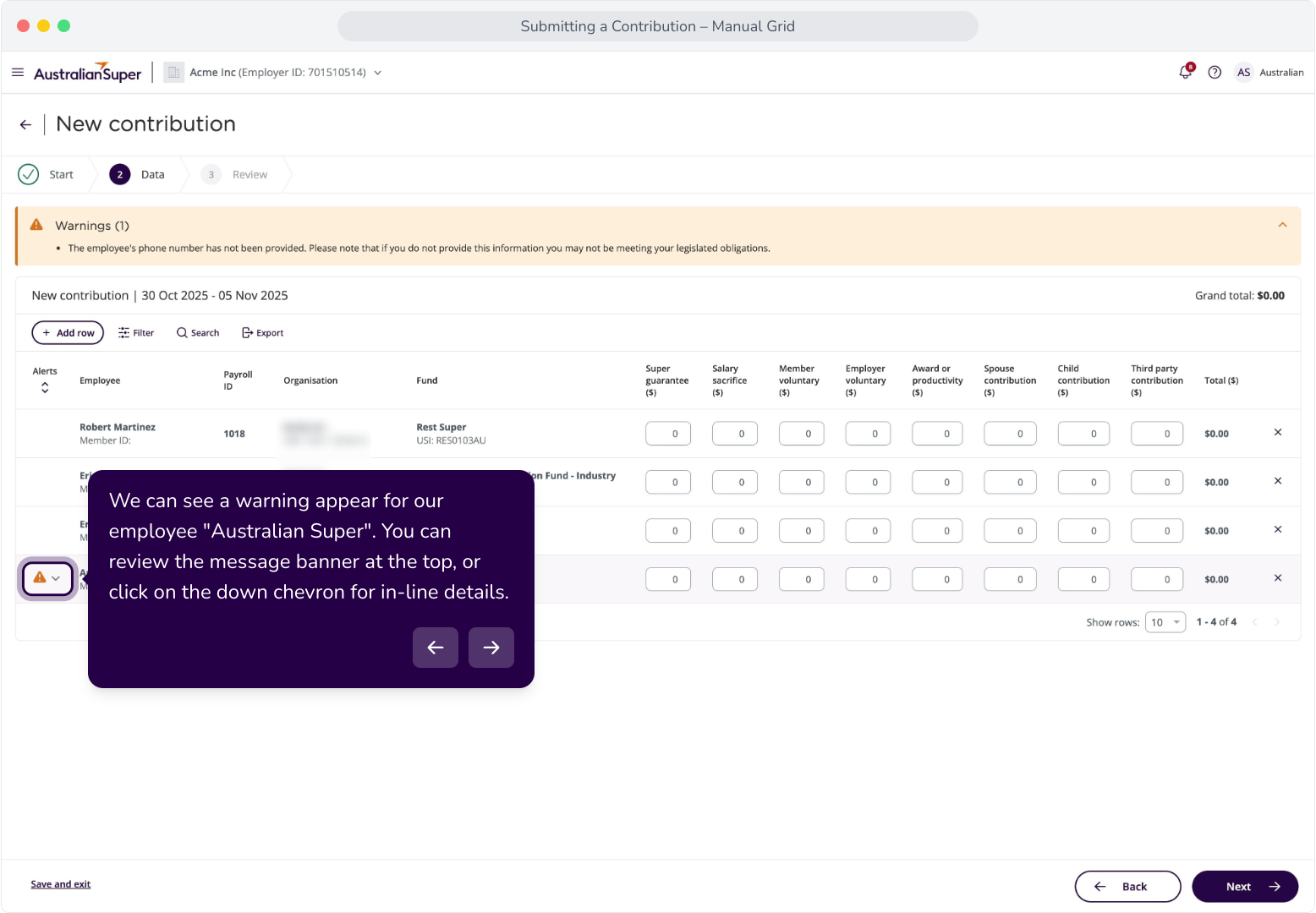Click the Add row button
1316x913 pixels.
[x=68, y=333]
